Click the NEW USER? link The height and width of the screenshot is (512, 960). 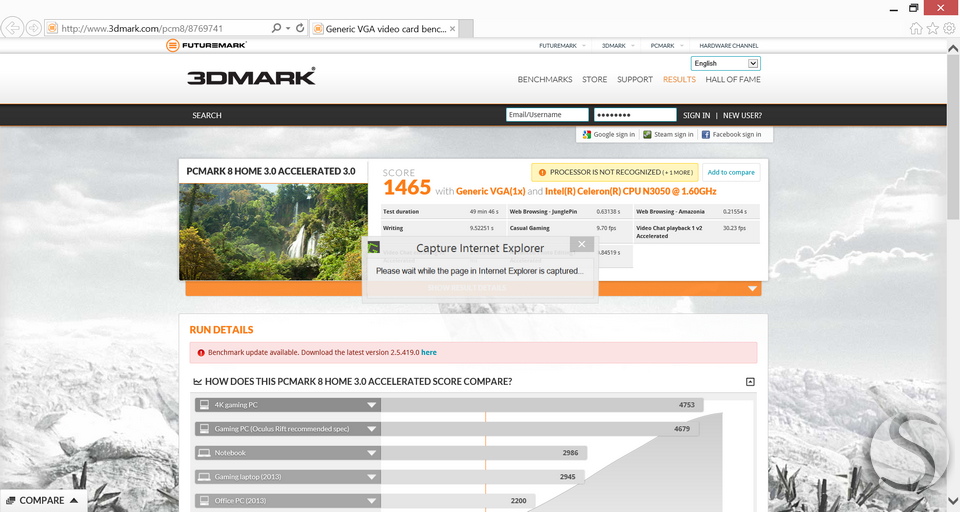(x=742, y=115)
